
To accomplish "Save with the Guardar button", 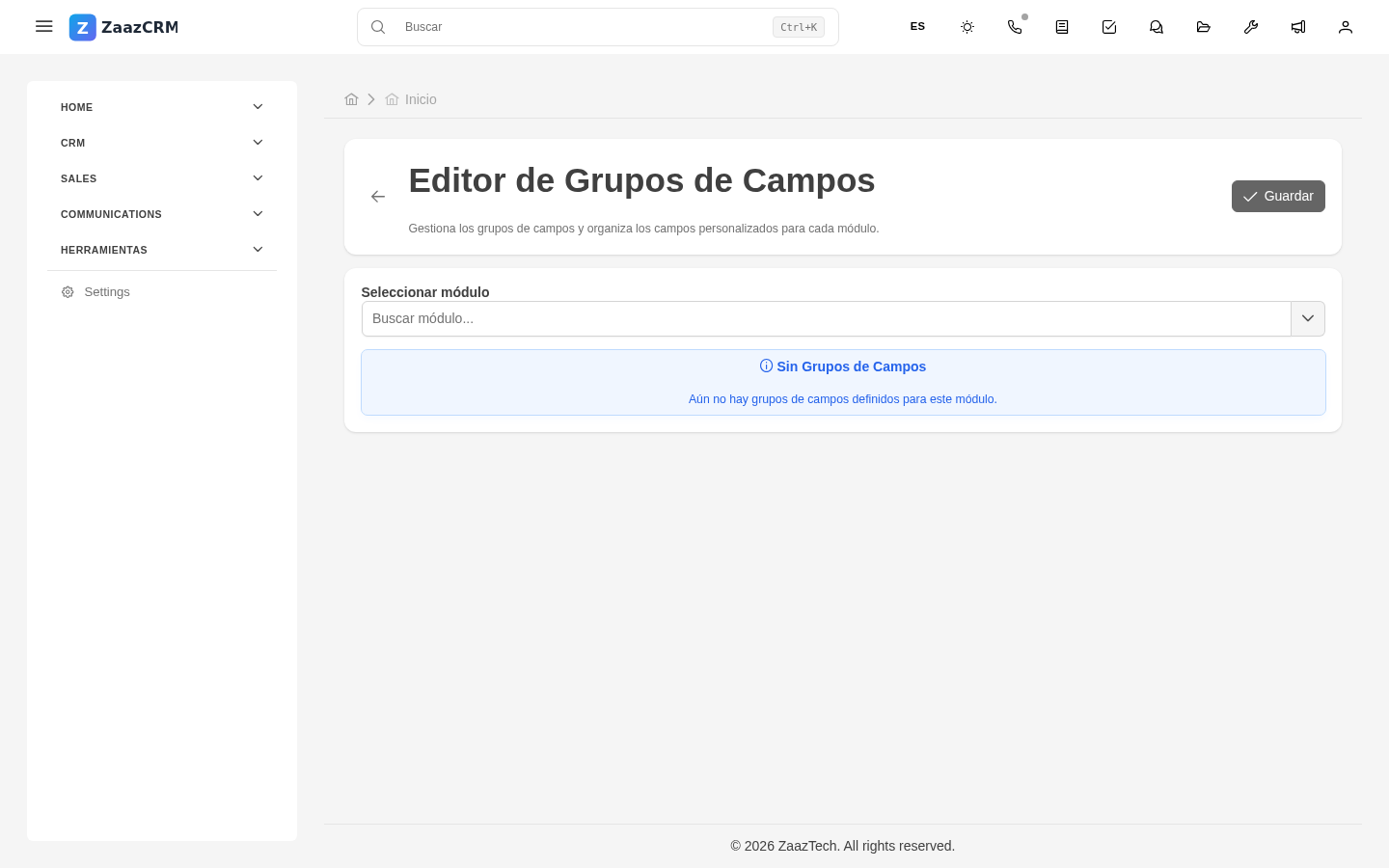I will 1278,196.
